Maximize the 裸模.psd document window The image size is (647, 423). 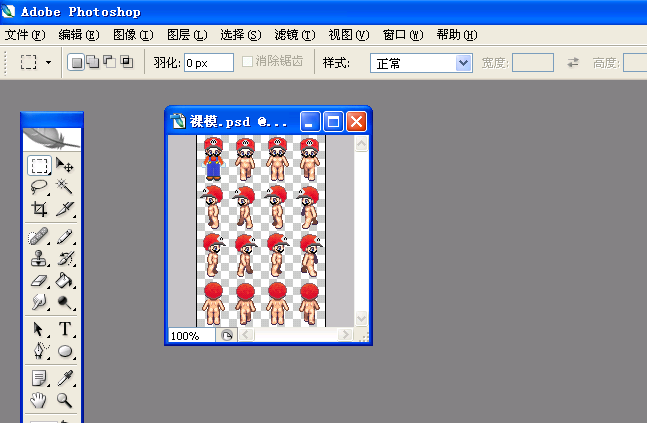pos(333,122)
